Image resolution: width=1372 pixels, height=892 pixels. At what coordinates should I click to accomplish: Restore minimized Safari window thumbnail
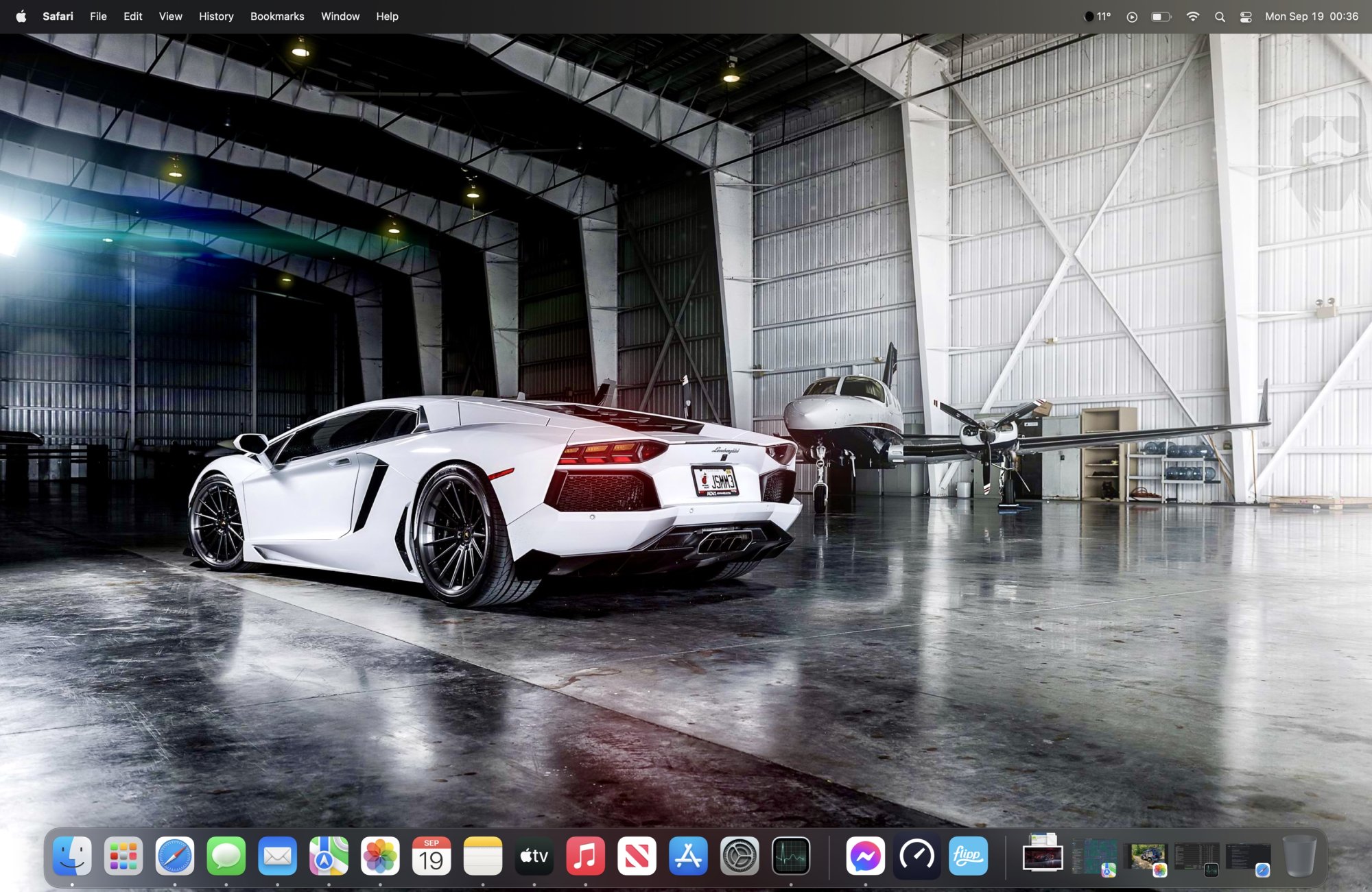[1248, 857]
